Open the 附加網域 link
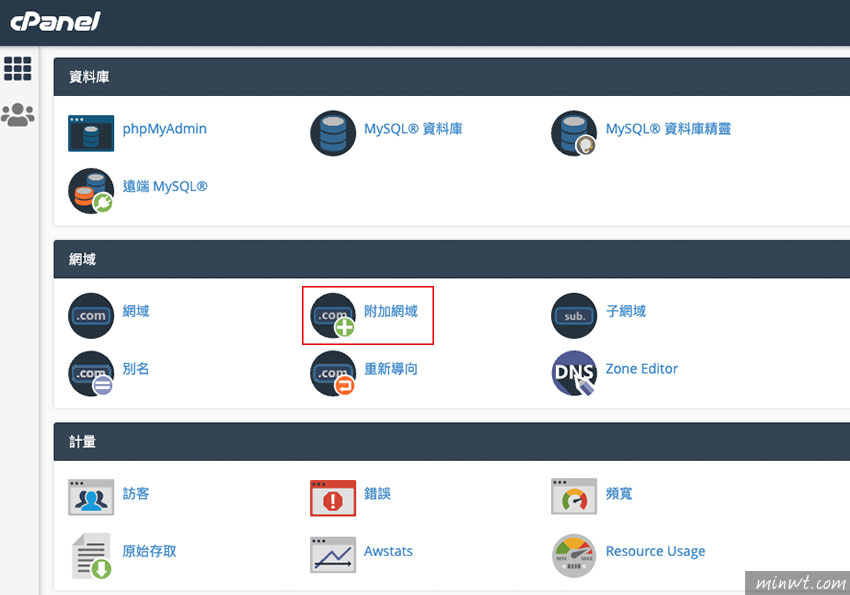 click(x=391, y=311)
